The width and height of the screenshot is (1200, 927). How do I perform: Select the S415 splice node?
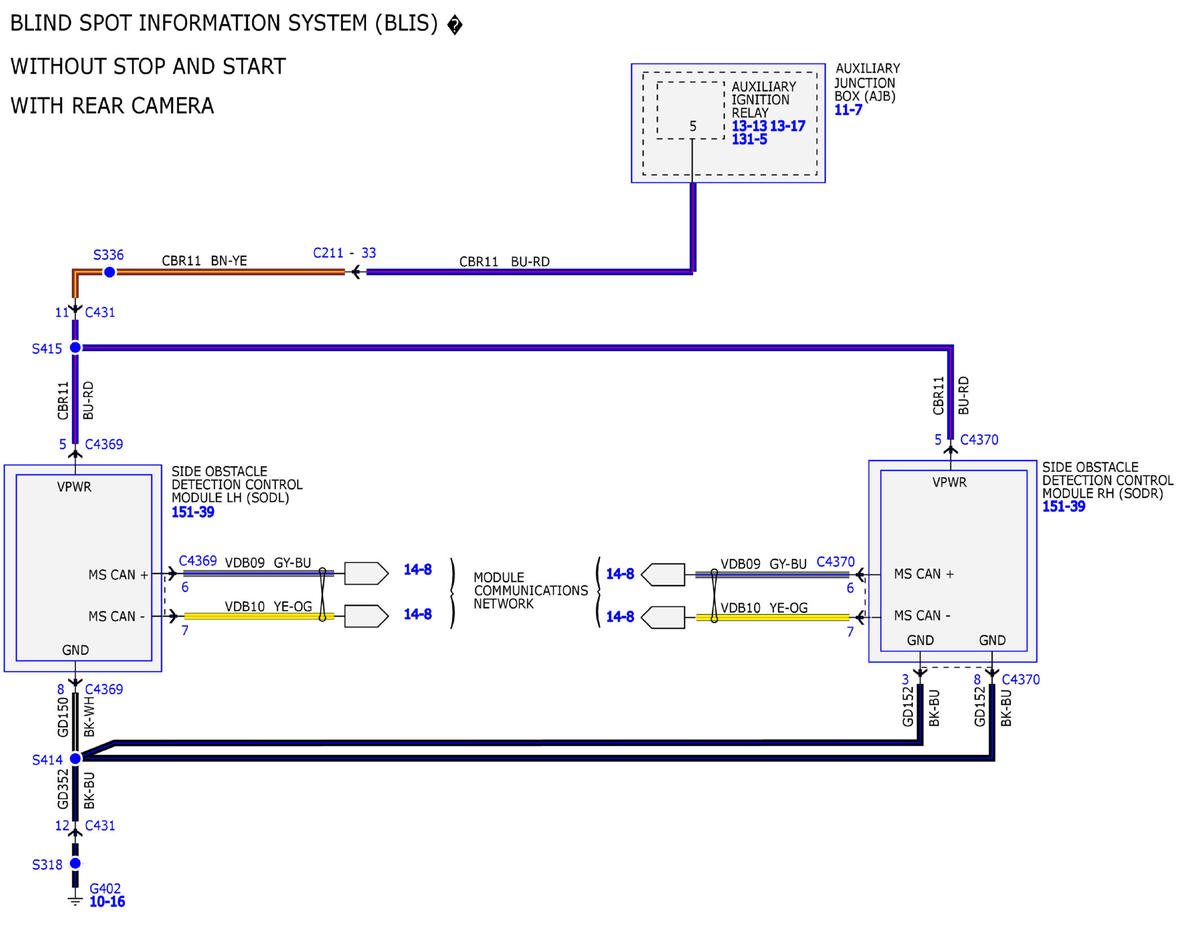click(75, 348)
